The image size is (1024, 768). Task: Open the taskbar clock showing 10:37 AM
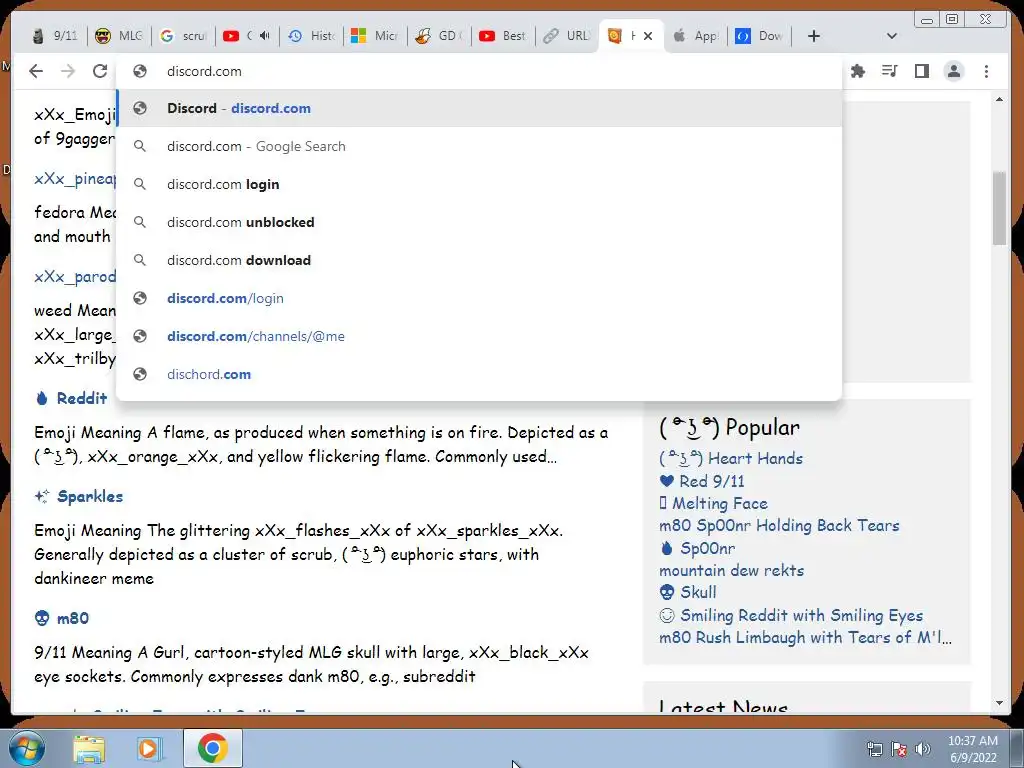[x=972, y=749]
